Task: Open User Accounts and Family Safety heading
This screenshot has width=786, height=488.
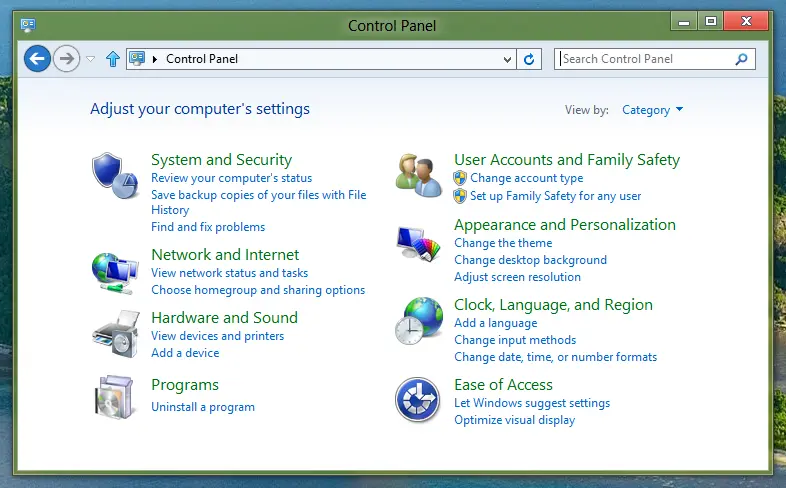Action: tap(567, 160)
